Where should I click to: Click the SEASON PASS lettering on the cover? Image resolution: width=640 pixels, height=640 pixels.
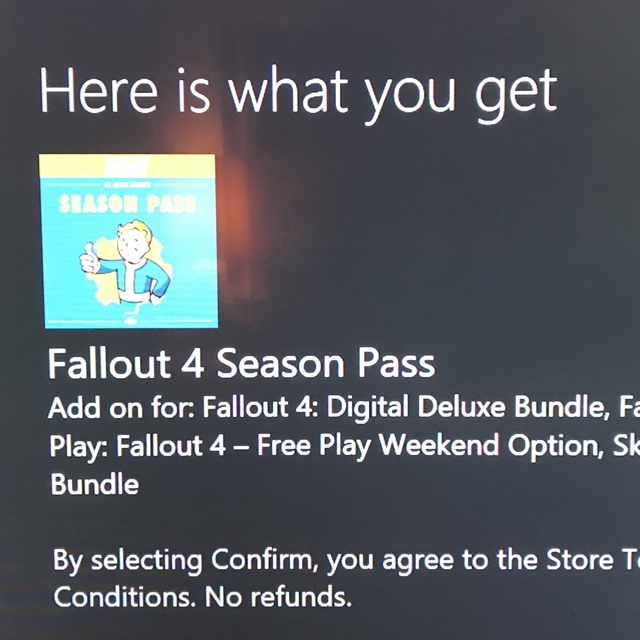(x=127, y=204)
